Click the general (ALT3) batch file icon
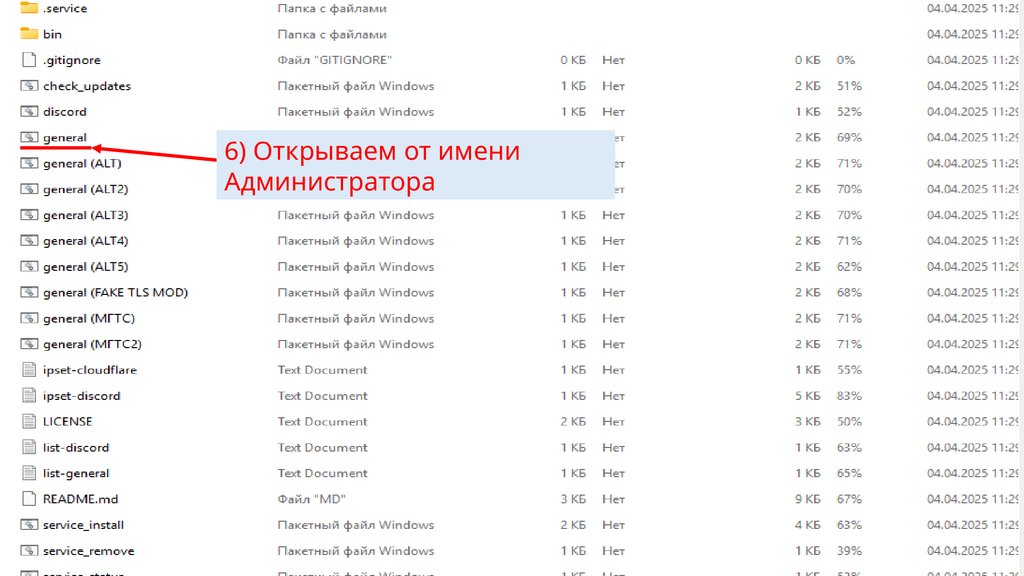1024x576 pixels. [x=29, y=215]
